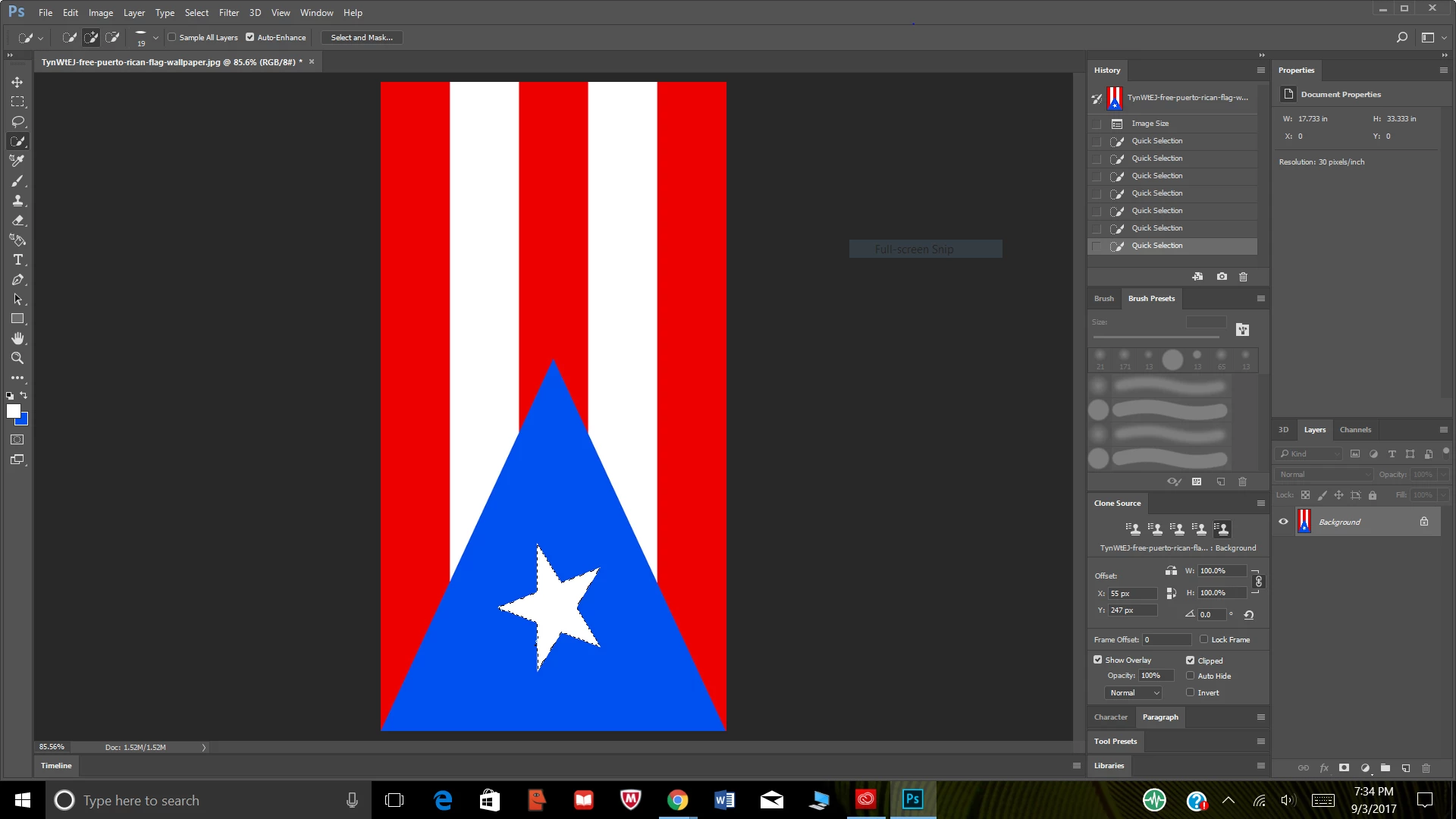Open History panel options menu
The image size is (1456, 819).
click(1261, 70)
